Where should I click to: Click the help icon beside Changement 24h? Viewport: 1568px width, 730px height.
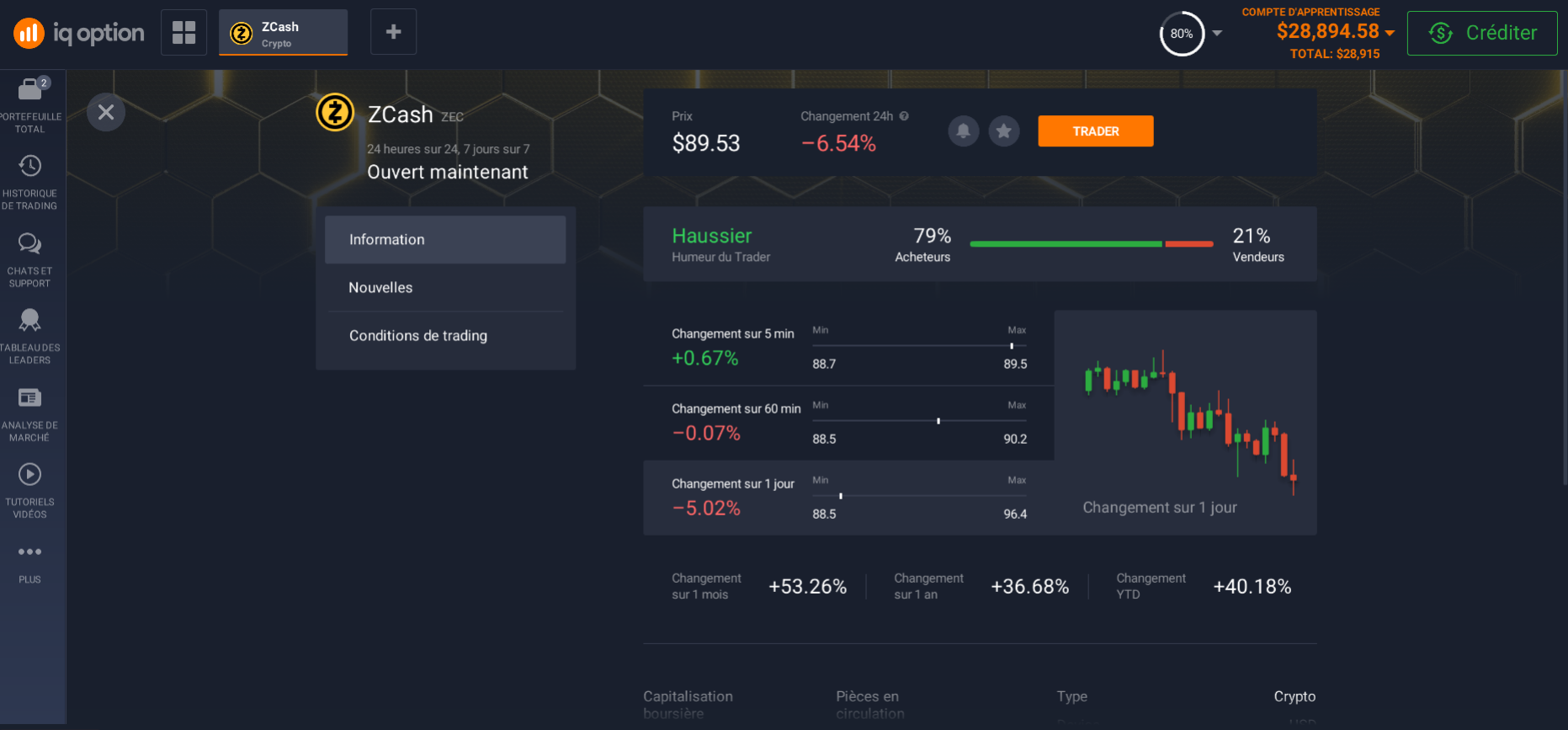[904, 116]
